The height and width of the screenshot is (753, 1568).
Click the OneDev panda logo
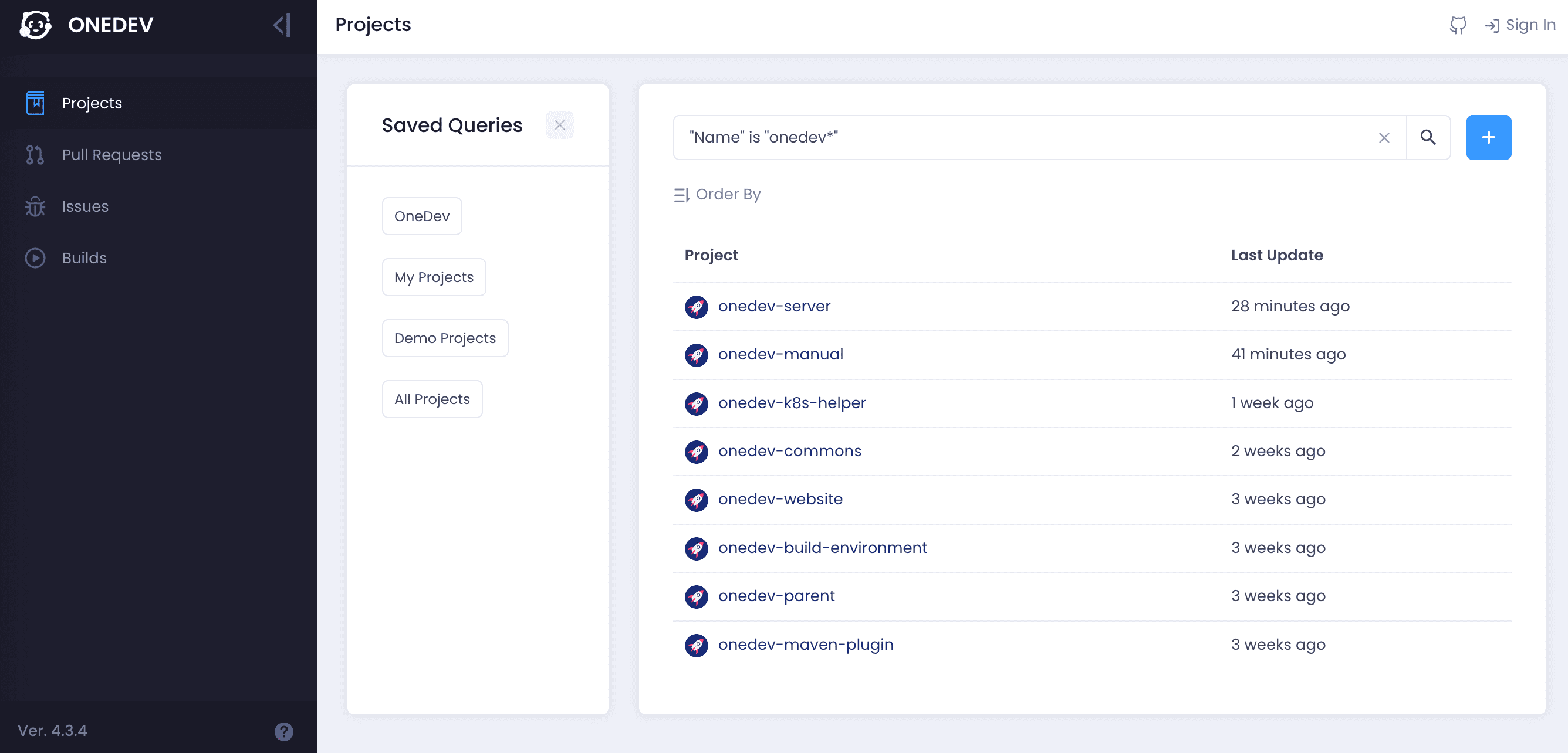[35, 25]
